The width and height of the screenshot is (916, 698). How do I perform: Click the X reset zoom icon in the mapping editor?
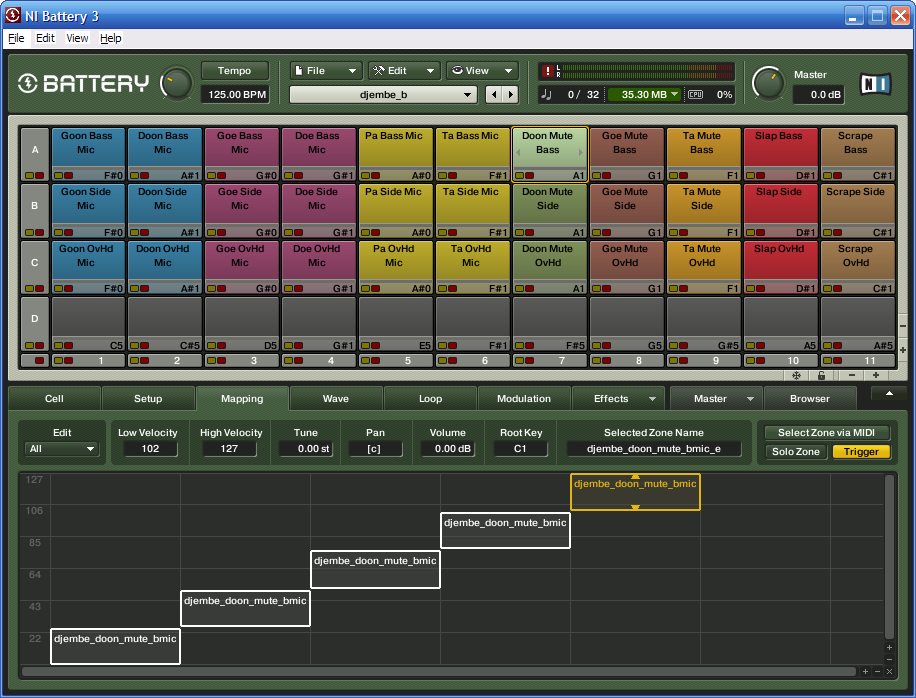tap(889, 672)
